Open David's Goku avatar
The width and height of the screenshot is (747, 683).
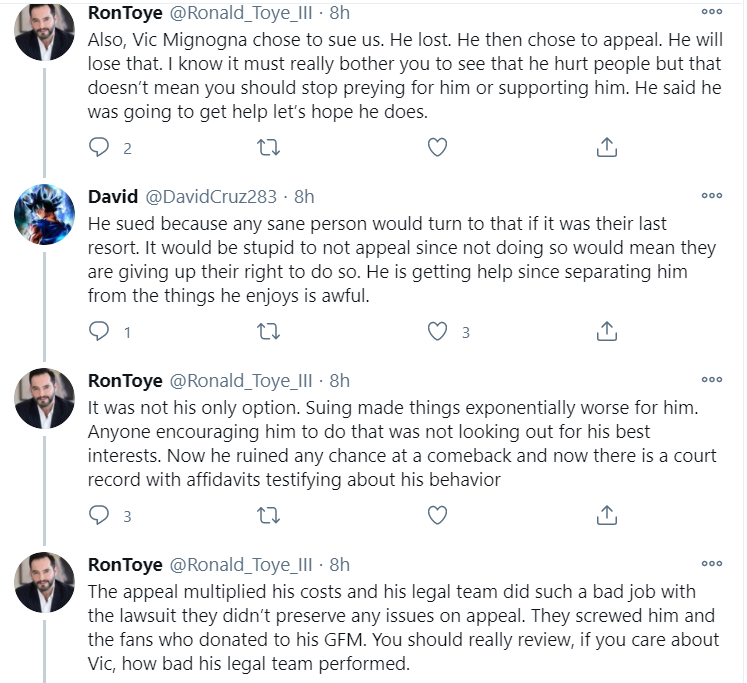click(x=44, y=214)
